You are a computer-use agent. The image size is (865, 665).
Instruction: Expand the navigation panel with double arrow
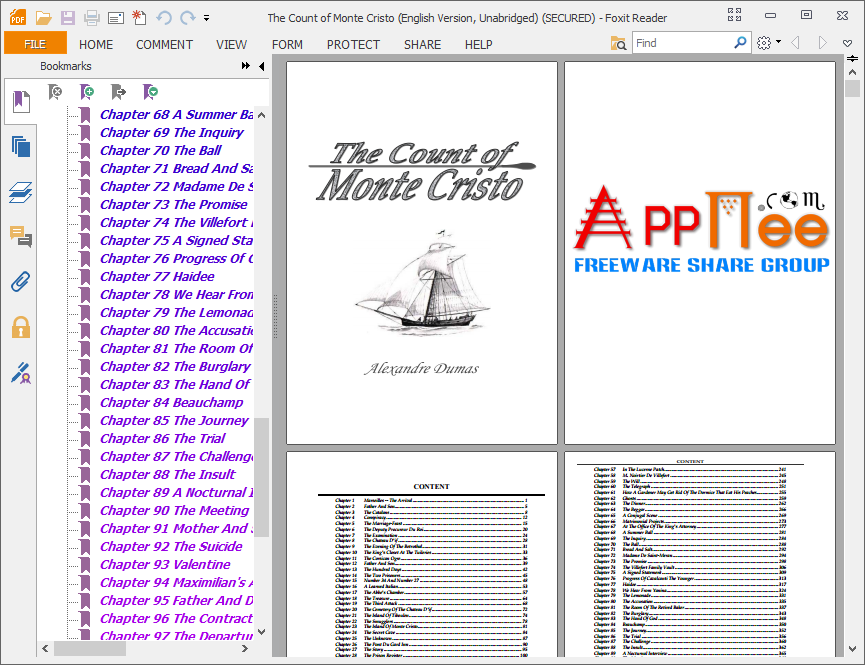click(245, 66)
